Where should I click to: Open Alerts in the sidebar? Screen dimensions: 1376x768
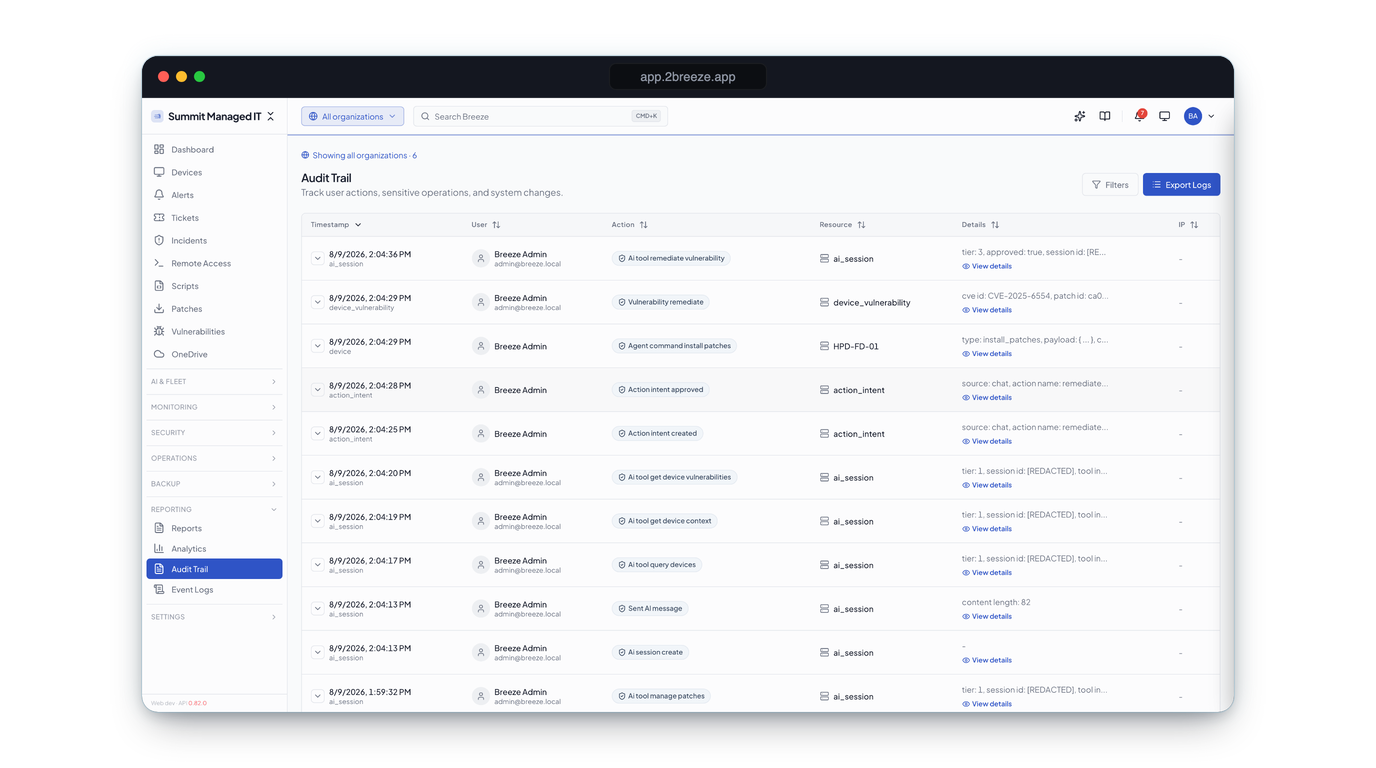click(214, 195)
